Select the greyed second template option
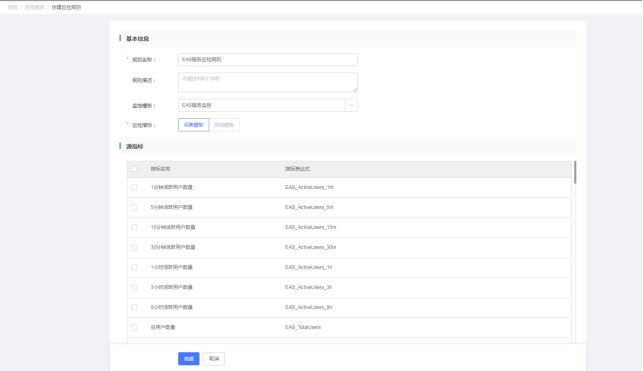The width and height of the screenshot is (643, 371). (224, 125)
